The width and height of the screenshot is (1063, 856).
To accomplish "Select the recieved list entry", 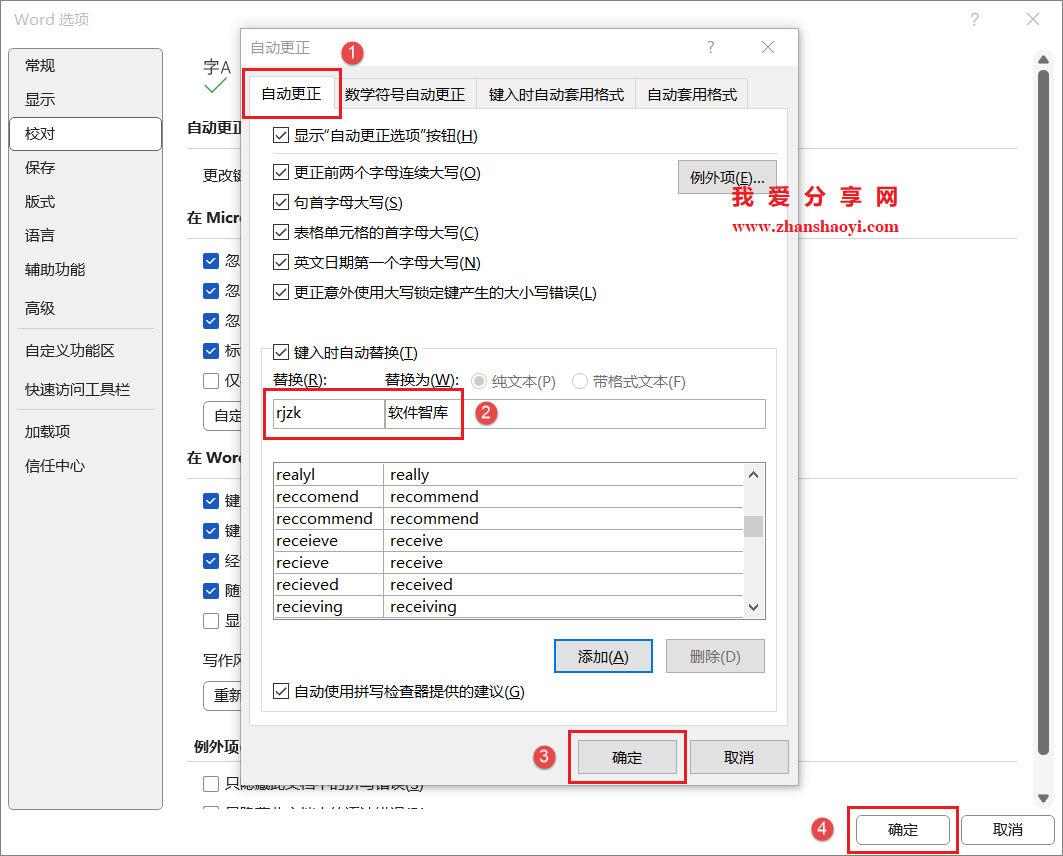I will (508, 584).
